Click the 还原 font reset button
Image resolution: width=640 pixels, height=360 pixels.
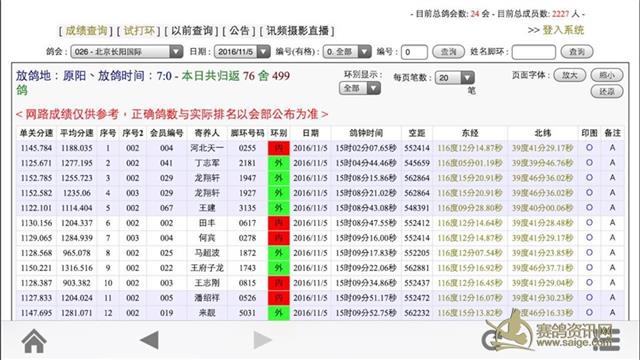click(607, 91)
